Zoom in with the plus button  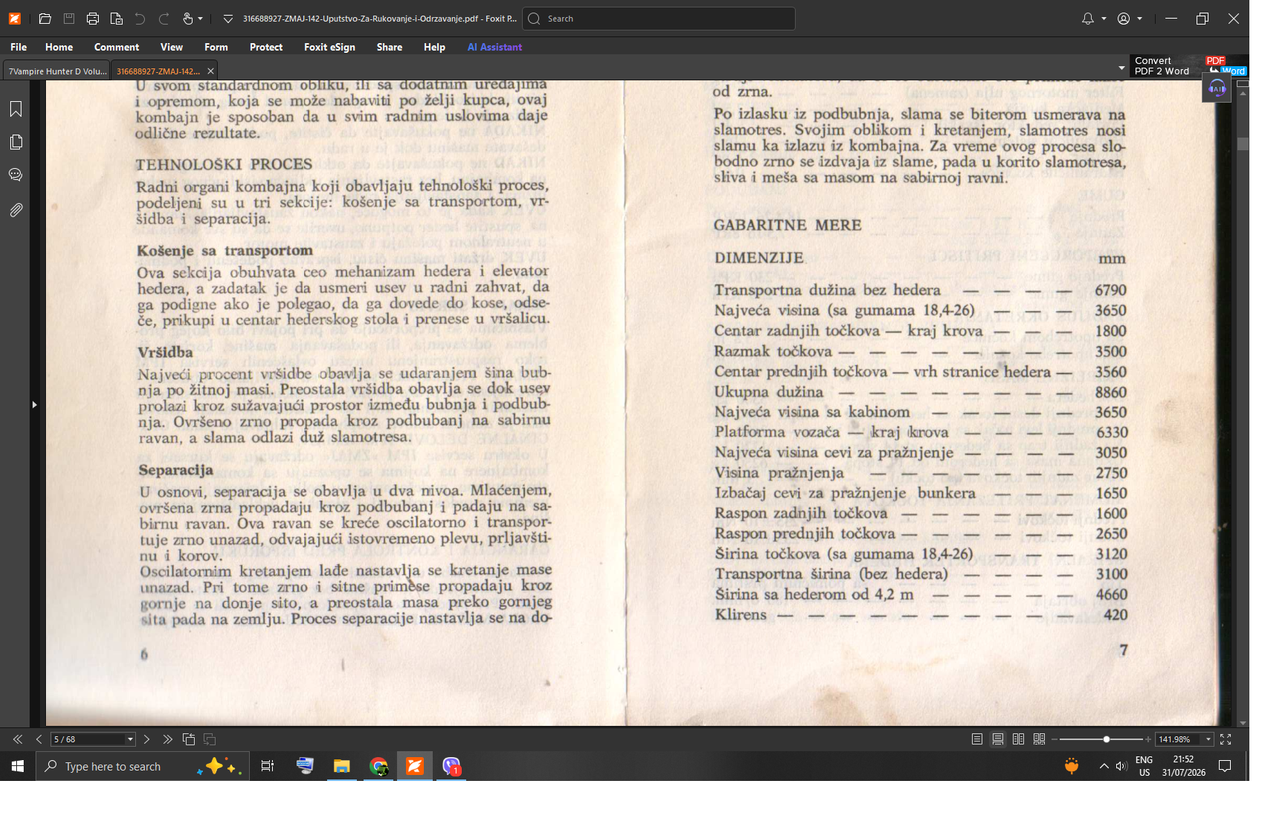pyautogui.click(x=1148, y=739)
